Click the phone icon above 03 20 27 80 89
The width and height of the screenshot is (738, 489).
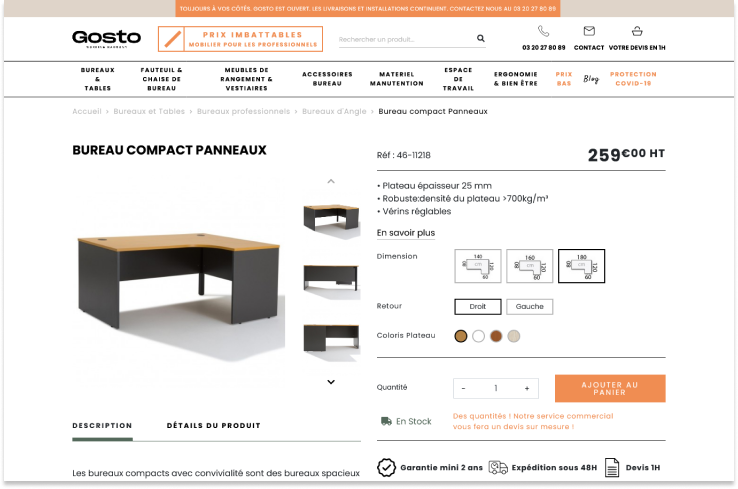[543, 31]
